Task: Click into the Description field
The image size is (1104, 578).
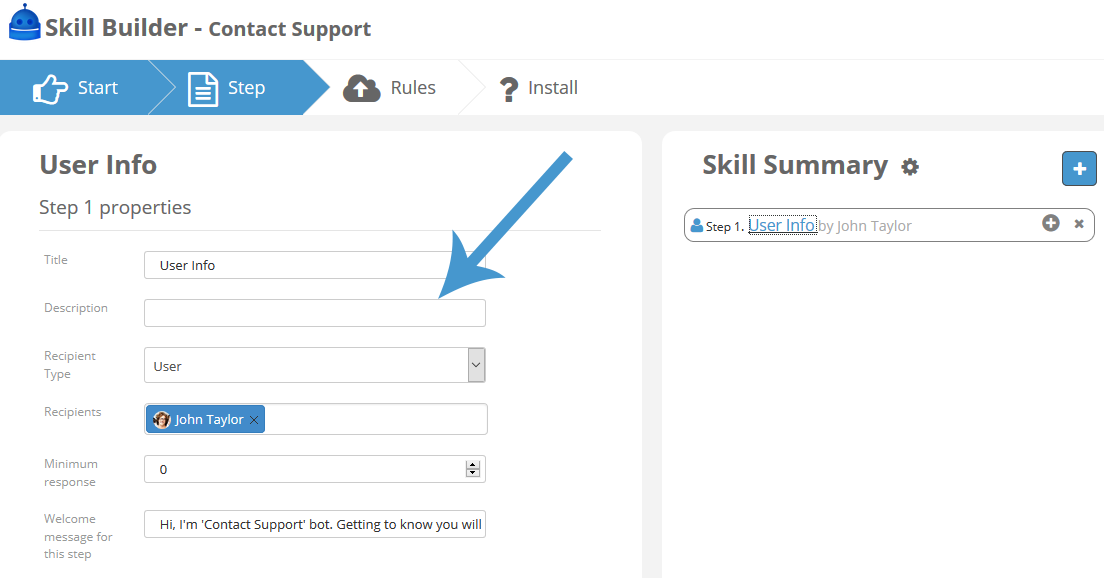Action: (x=315, y=313)
